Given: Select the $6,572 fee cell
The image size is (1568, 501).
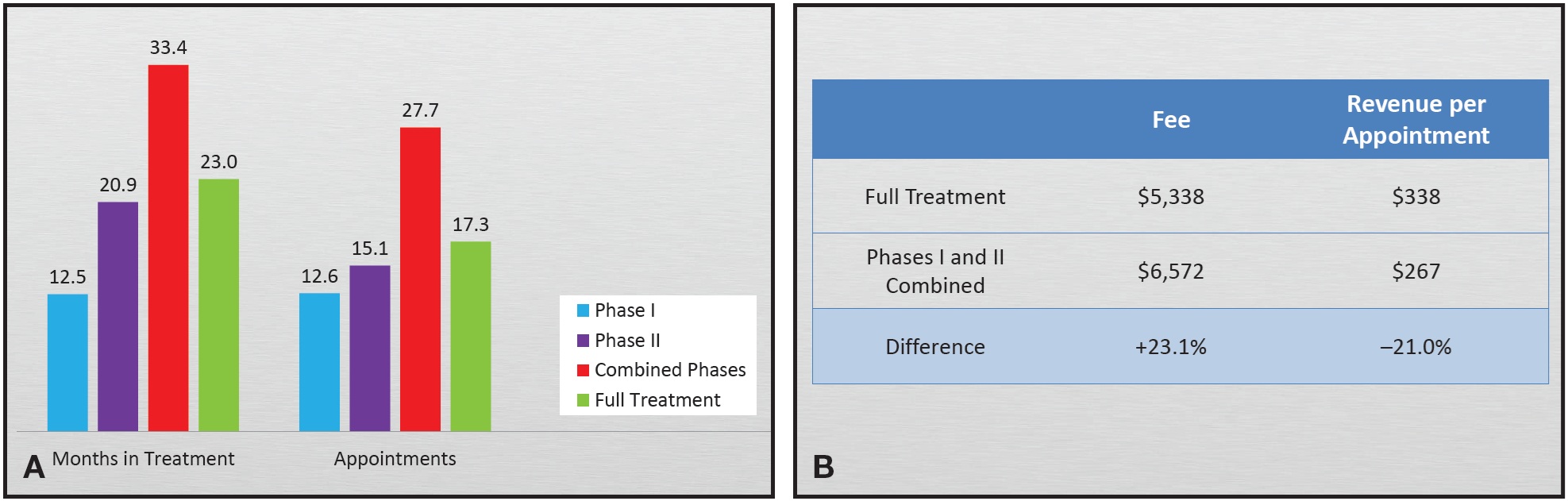Looking at the screenshot, I should pos(1171,272).
